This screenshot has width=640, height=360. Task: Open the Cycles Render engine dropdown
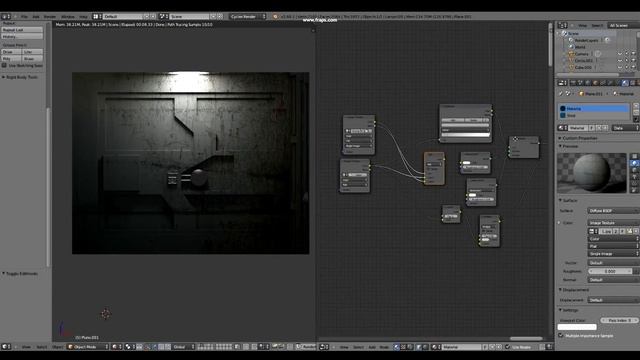(x=247, y=17)
